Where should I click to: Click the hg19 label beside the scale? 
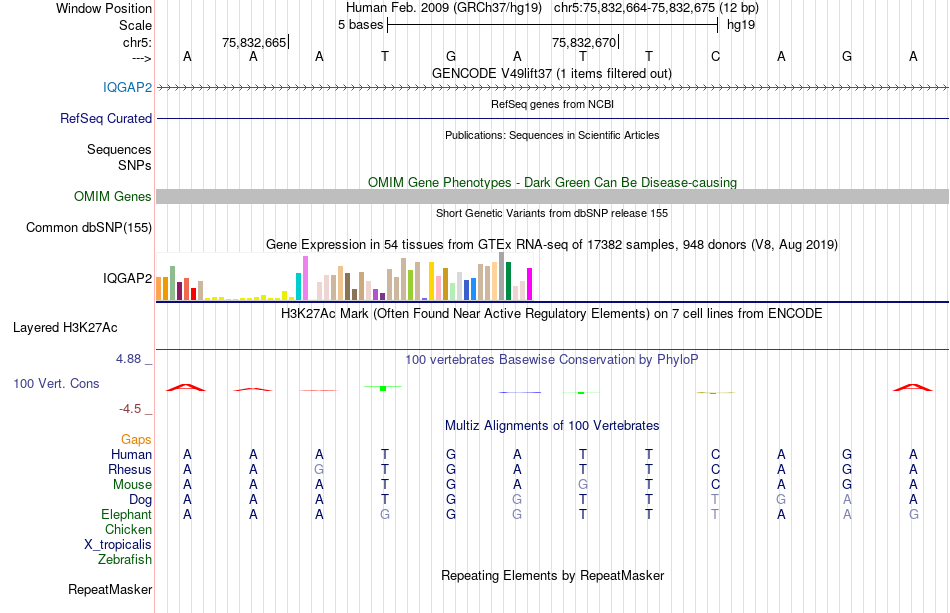pyautogui.click(x=741, y=25)
